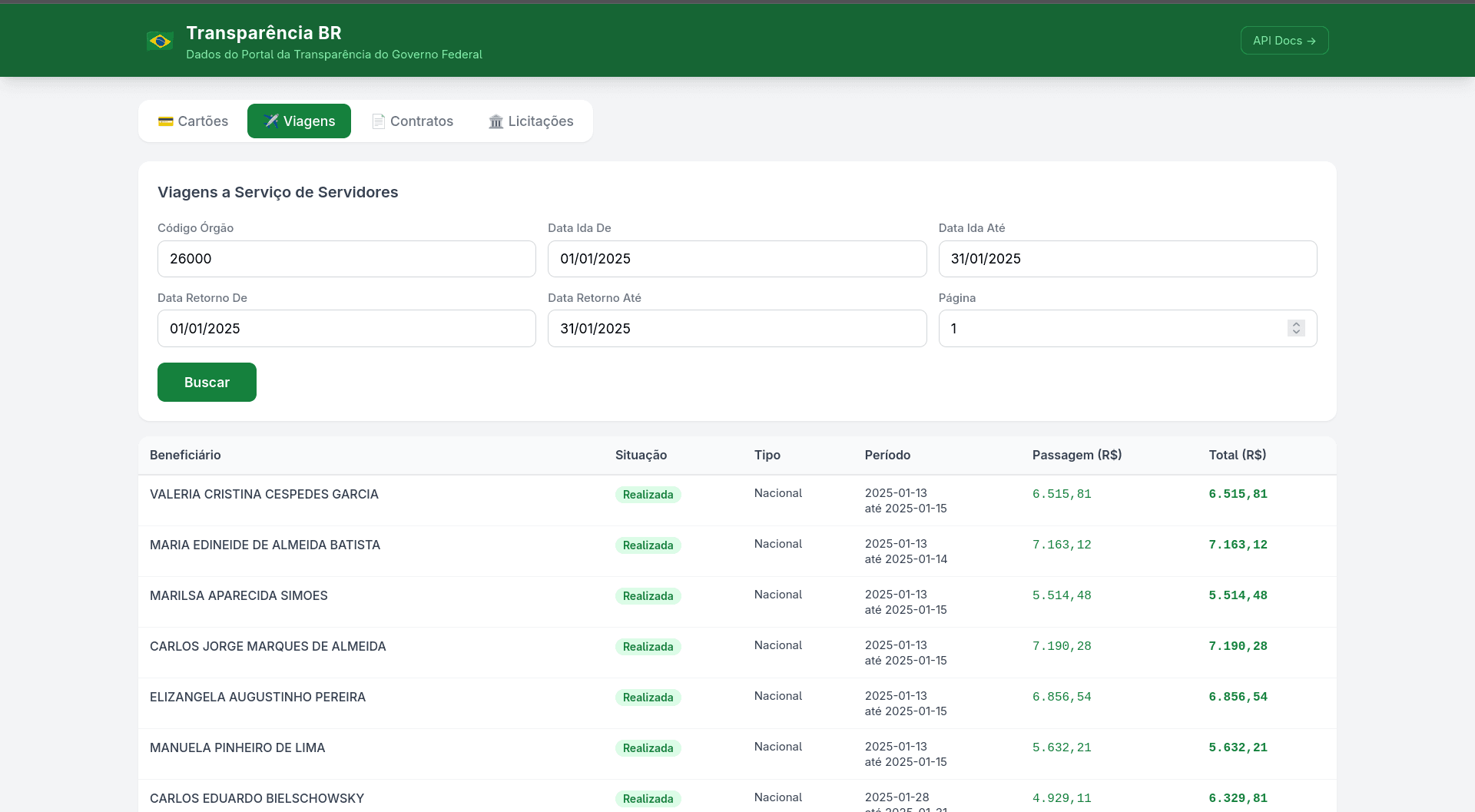Click the Página stepper arrows

point(1296,329)
